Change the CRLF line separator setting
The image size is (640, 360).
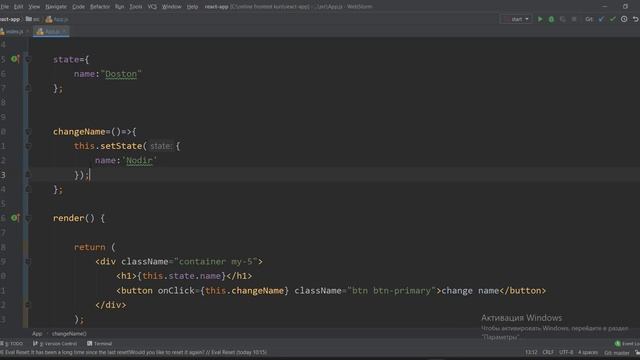pyautogui.click(x=548, y=352)
